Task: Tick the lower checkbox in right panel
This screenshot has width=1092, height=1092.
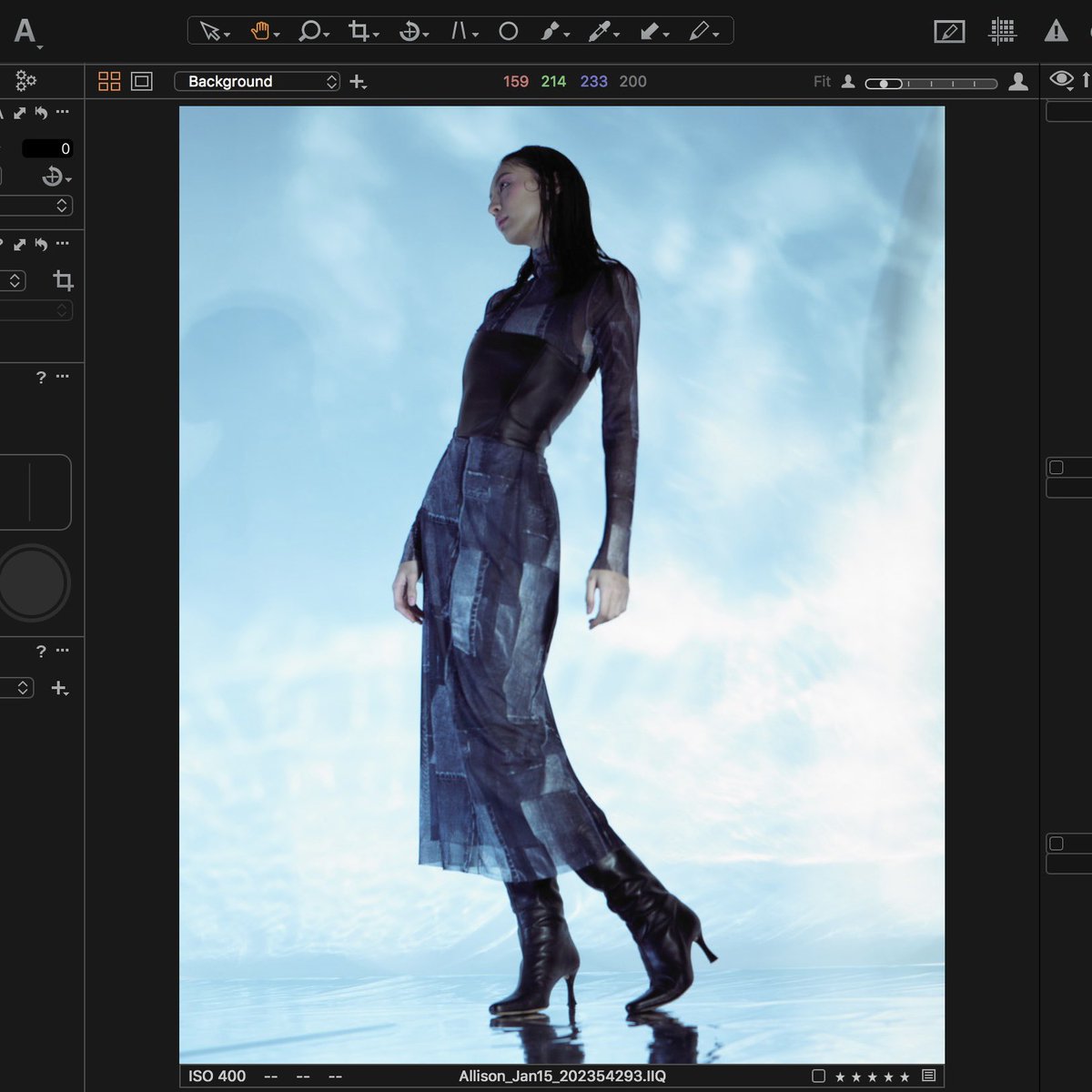Action: pos(1057,844)
